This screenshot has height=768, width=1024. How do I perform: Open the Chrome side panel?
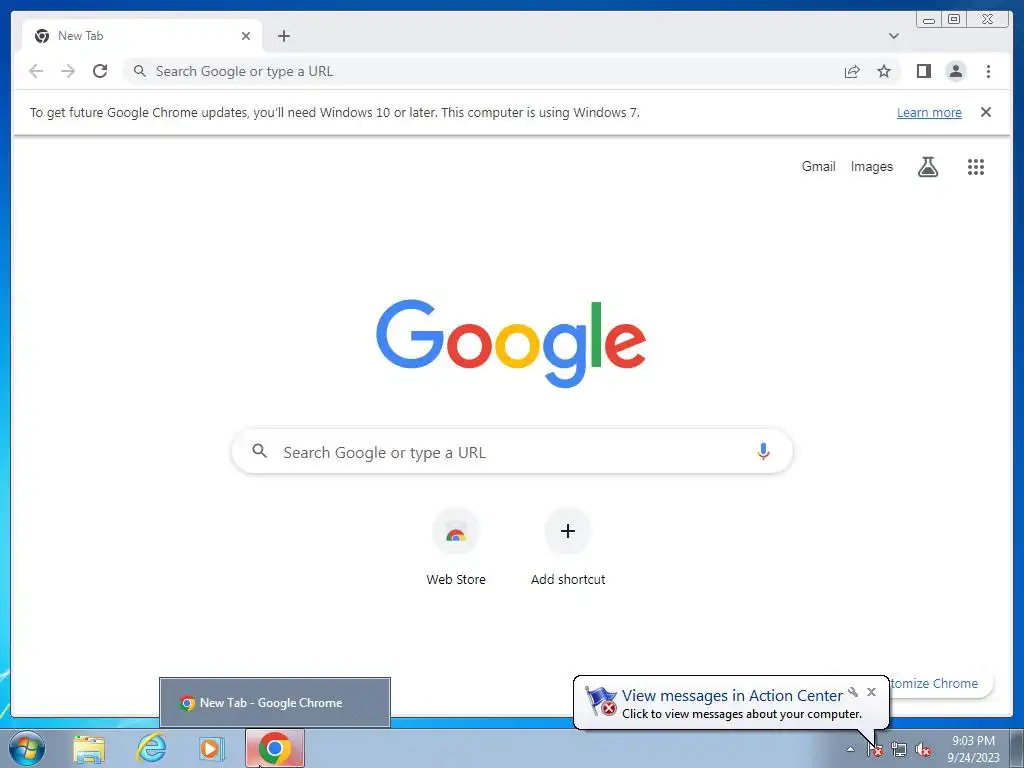coord(923,71)
